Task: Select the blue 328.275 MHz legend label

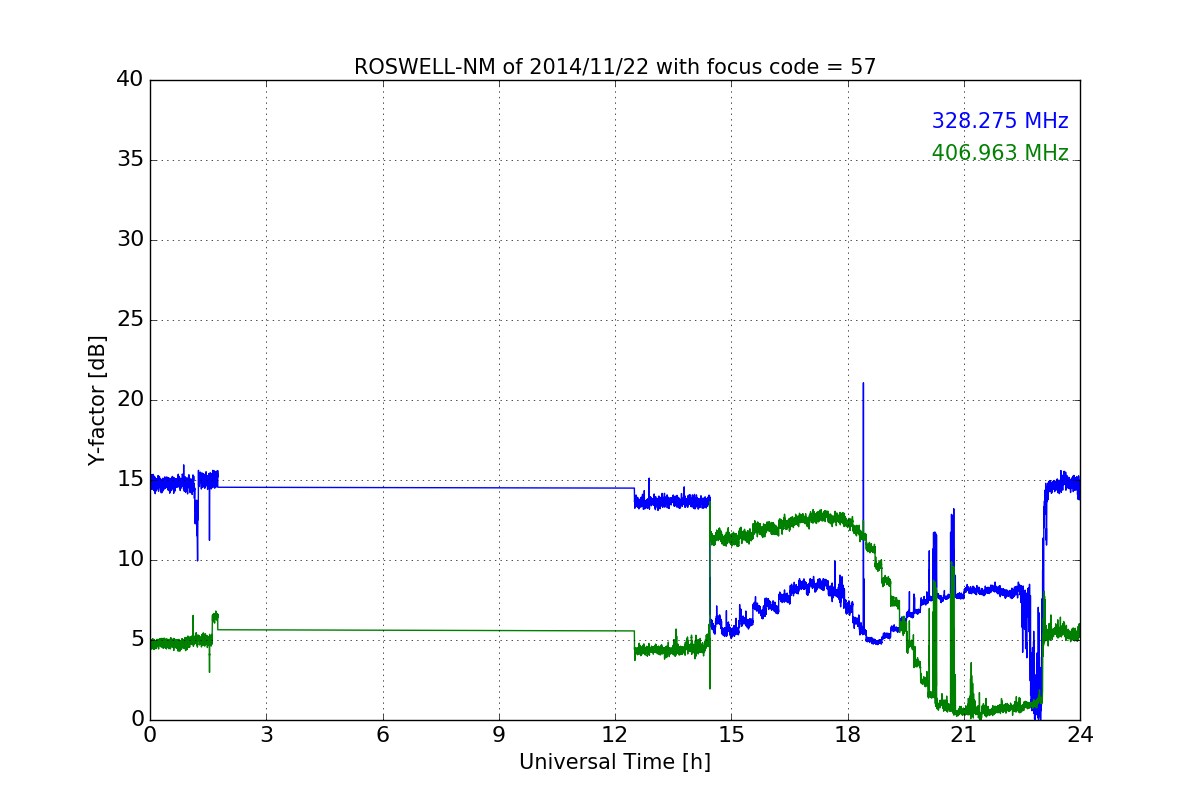Action: coord(1000,121)
